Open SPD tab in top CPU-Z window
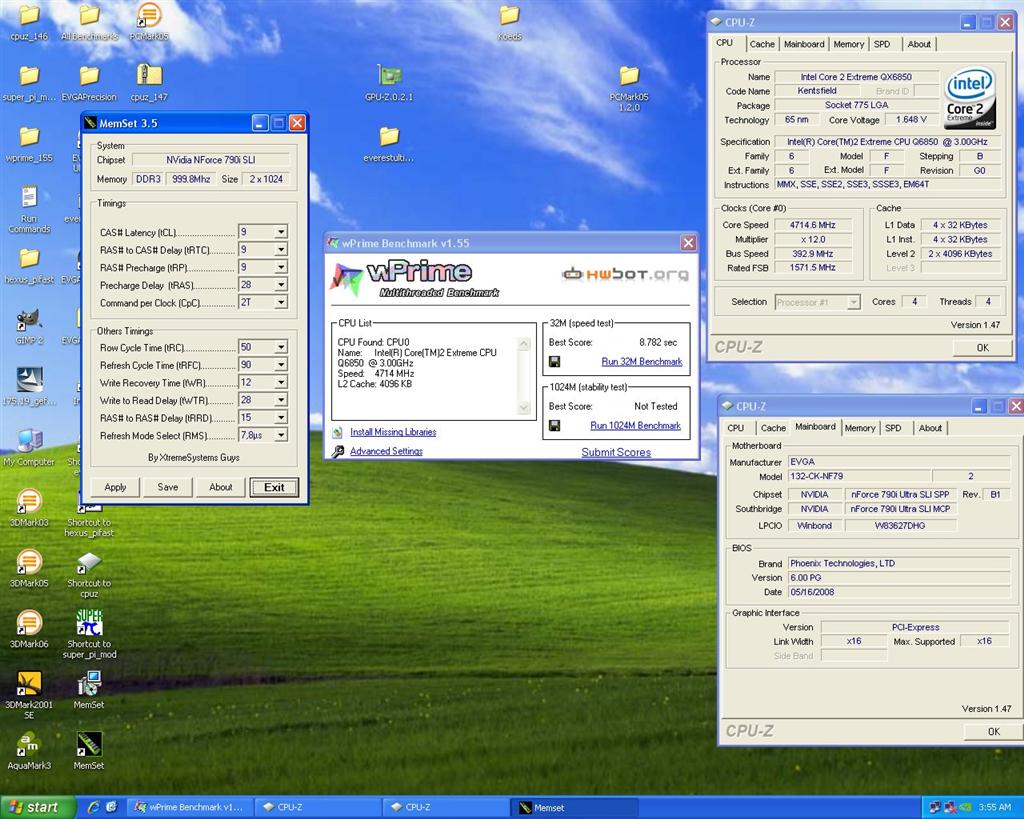The height and width of the screenshot is (819, 1024). click(882, 44)
